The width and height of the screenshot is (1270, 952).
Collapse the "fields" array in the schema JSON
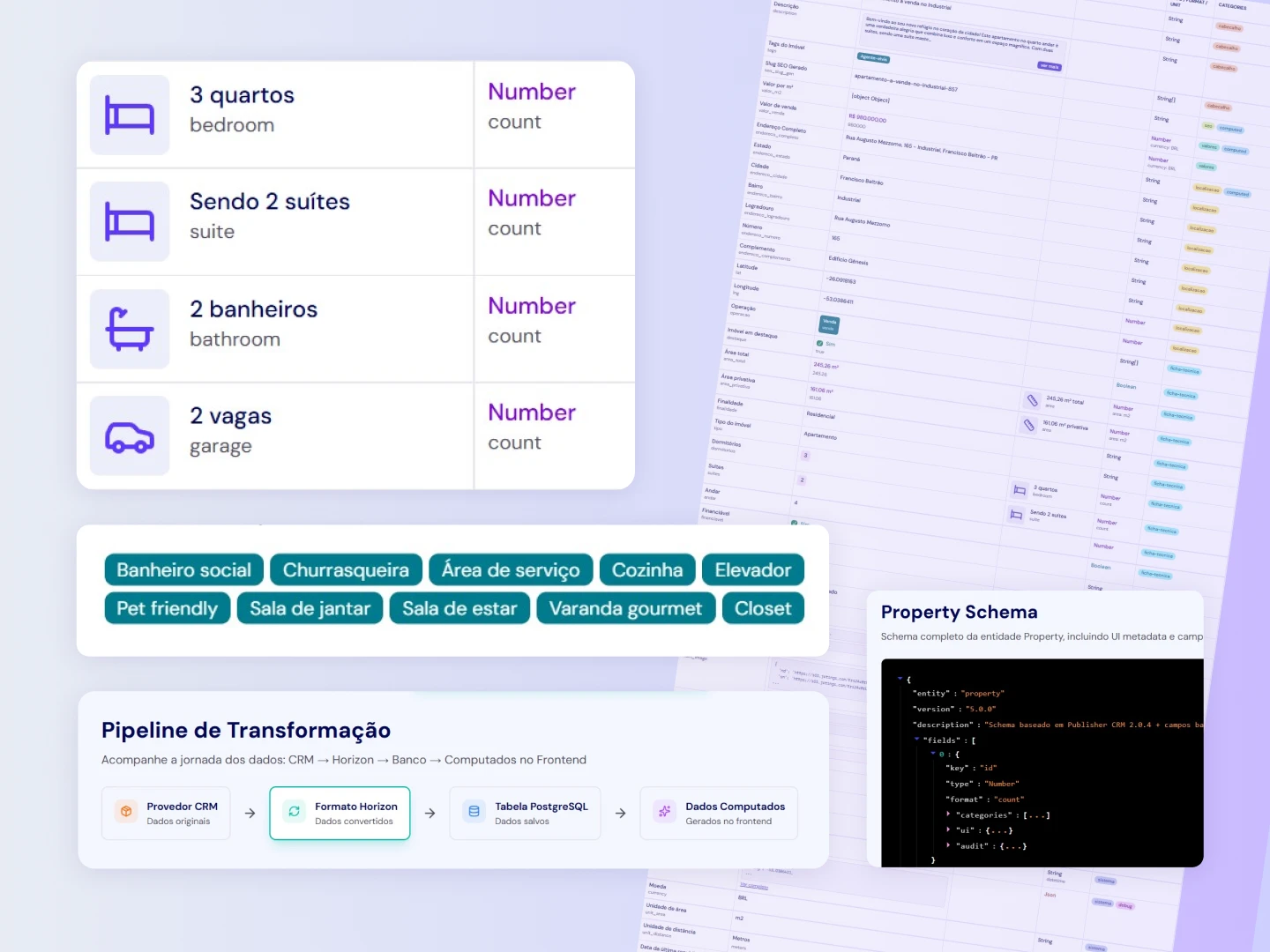917,740
